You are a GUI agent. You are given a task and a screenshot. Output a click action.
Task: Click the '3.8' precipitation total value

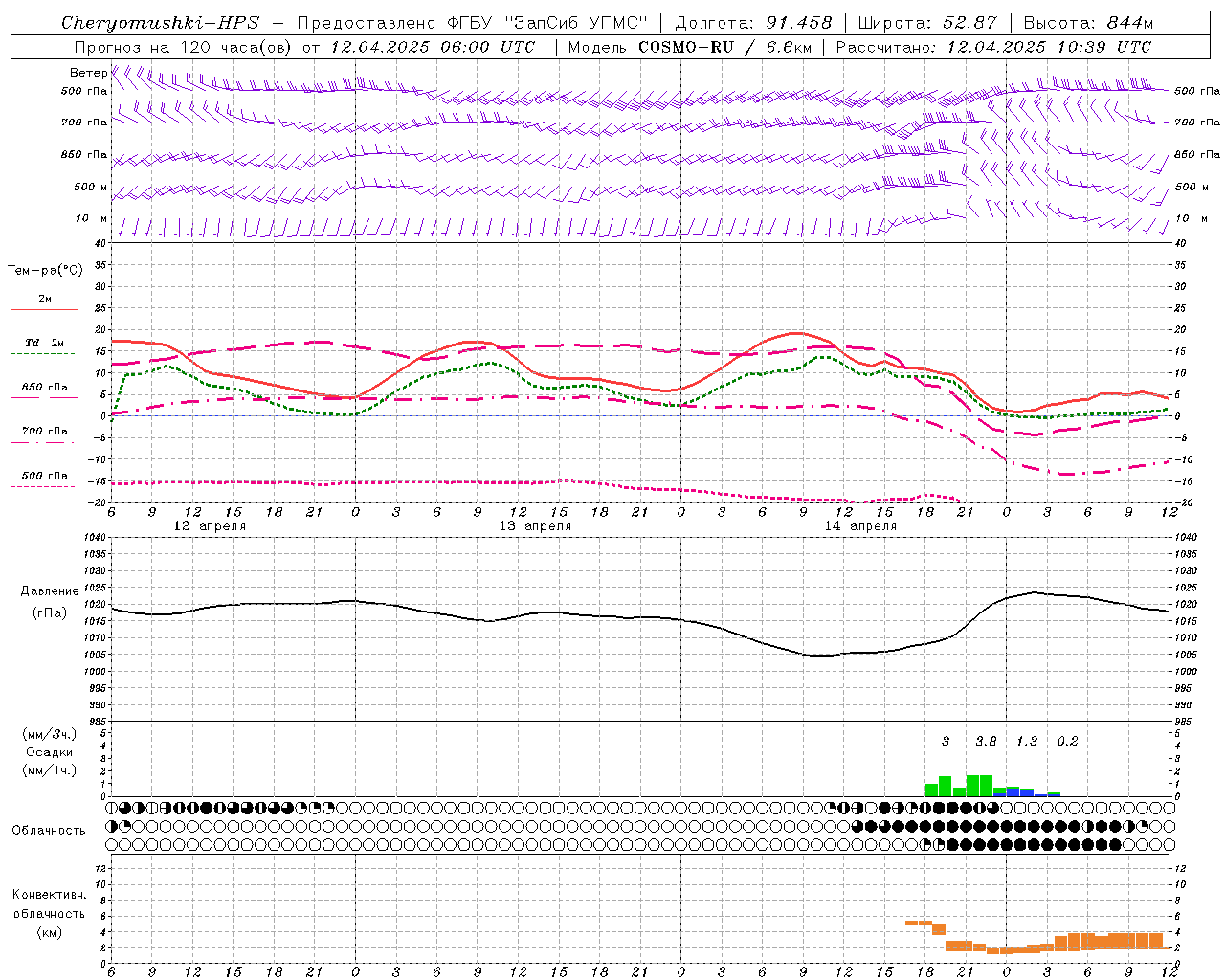coord(986,742)
